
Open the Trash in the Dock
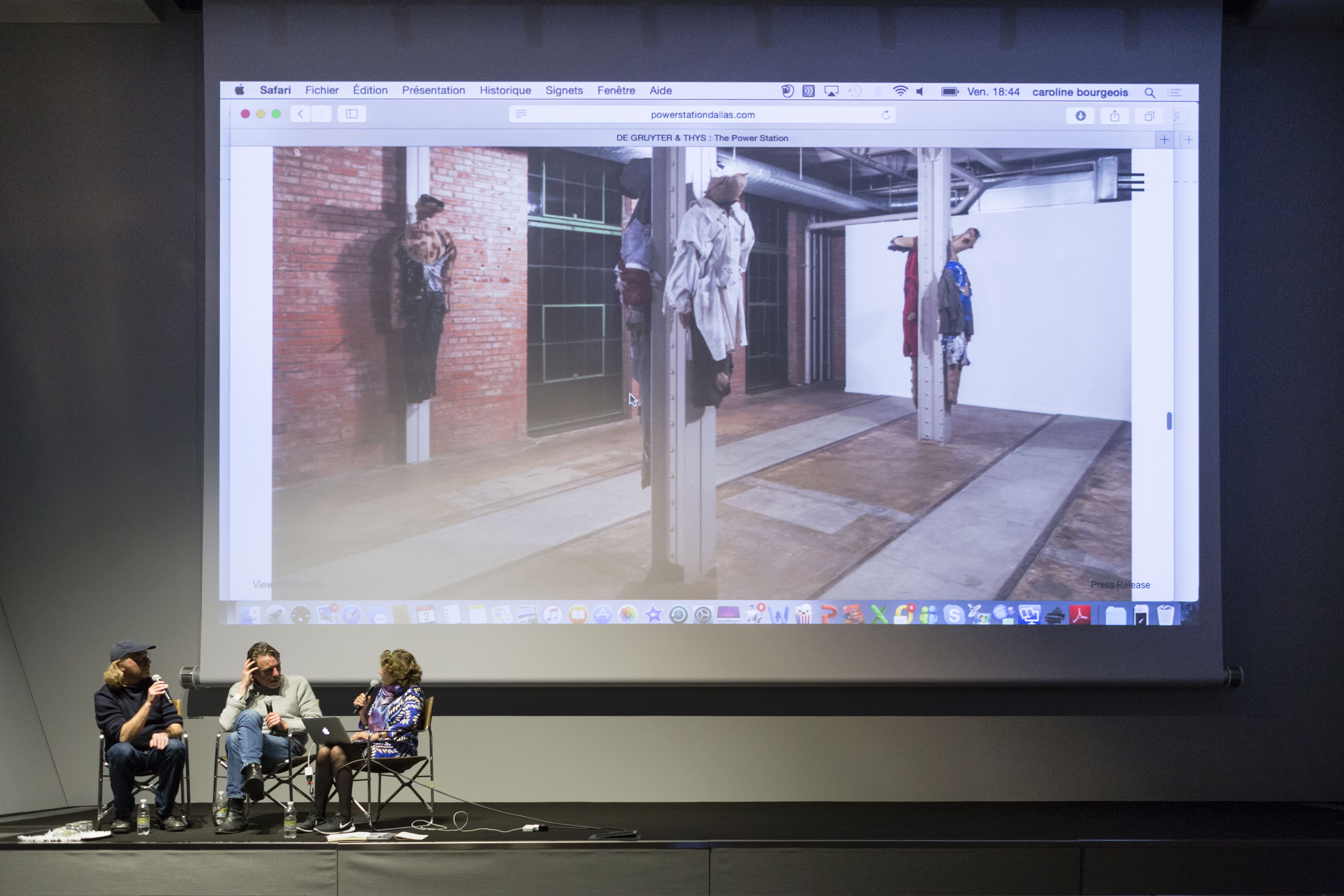[1166, 614]
